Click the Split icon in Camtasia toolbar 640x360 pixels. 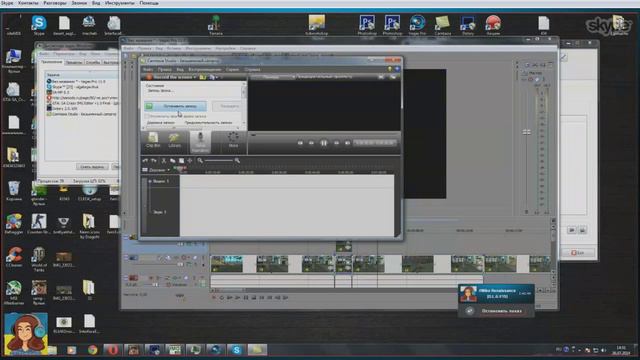click(x=190, y=161)
